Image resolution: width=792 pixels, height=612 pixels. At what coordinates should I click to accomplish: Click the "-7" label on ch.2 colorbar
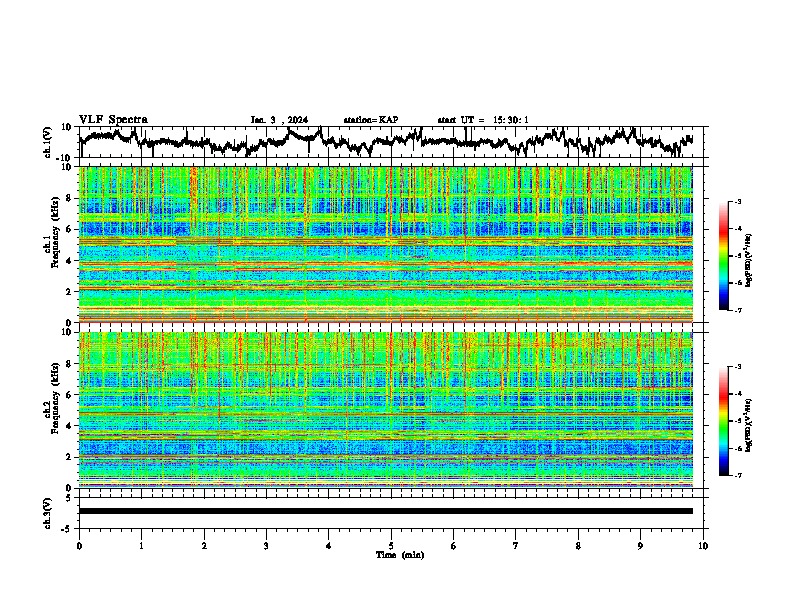tap(738, 475)
